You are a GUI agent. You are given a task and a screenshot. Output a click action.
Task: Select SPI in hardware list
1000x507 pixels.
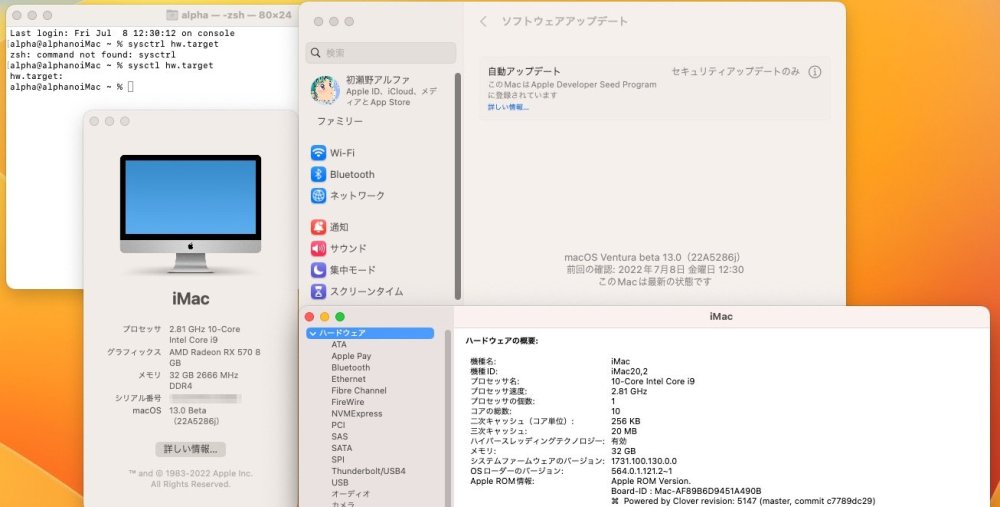[338, 459]
